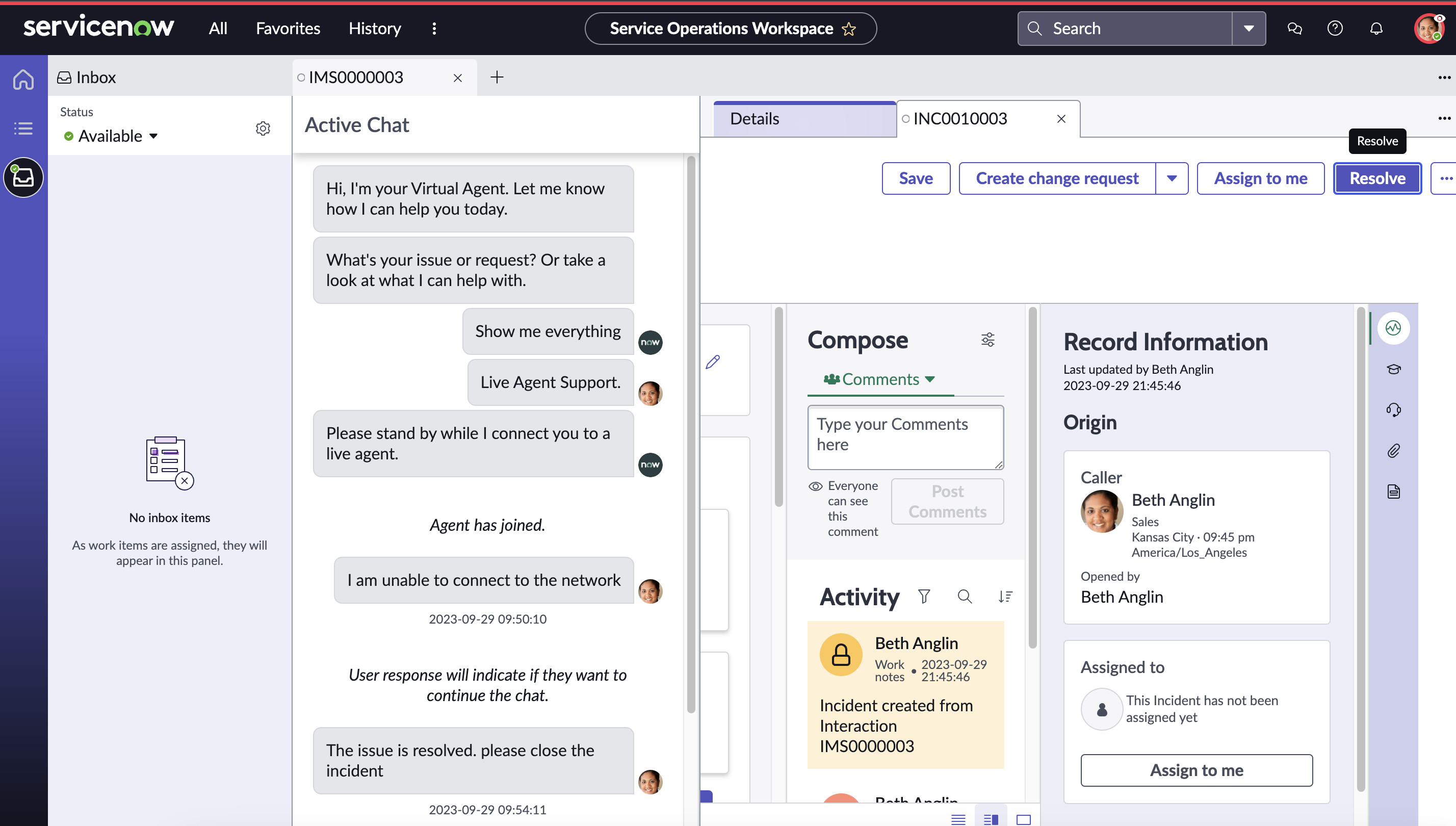The width and height of the screenshot is (1456, 826).
Task: Open the Service Operations Workspace pill
Action: [731, 29]
